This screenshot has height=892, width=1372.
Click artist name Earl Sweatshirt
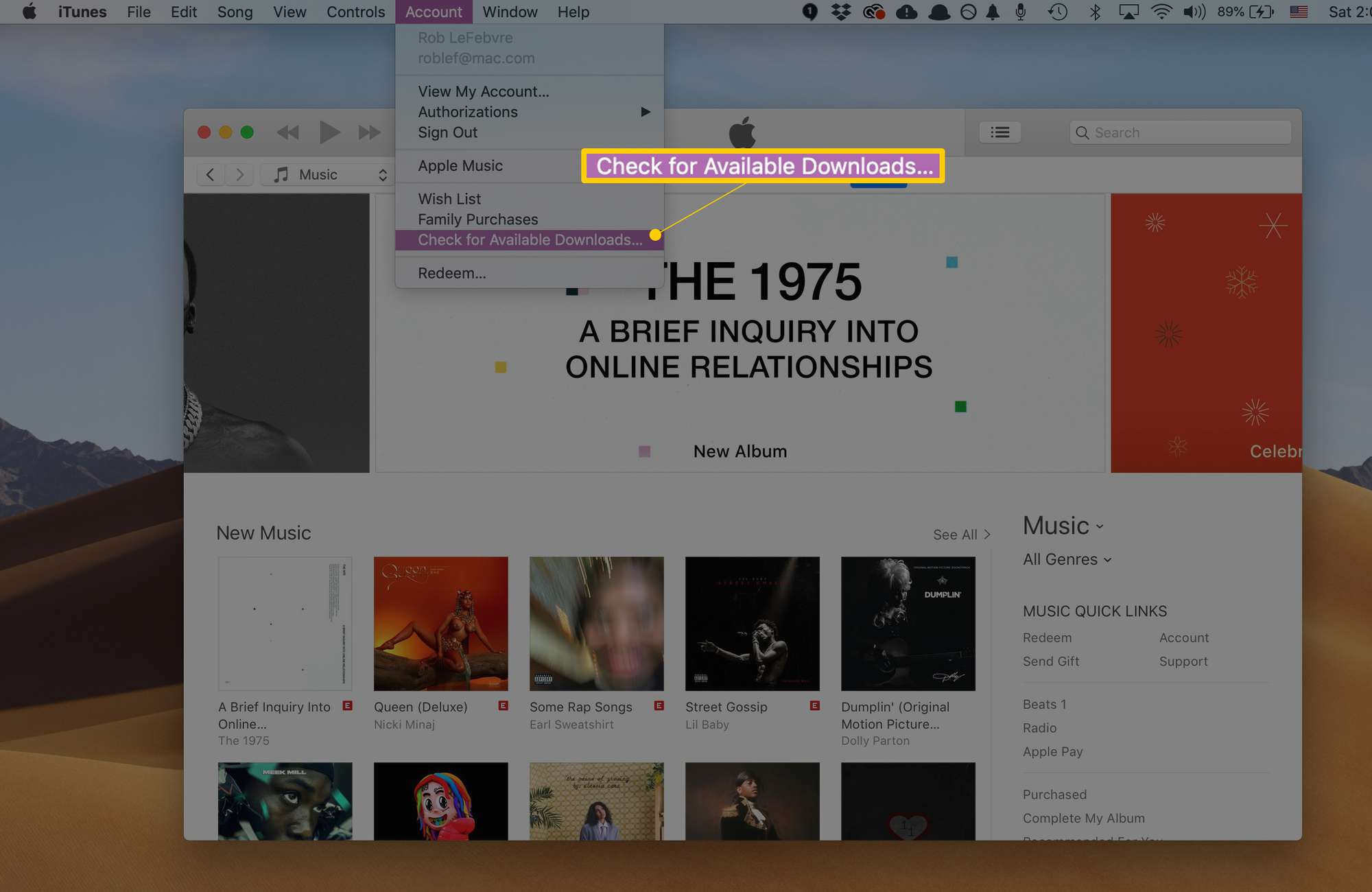[x=571, y=725]
